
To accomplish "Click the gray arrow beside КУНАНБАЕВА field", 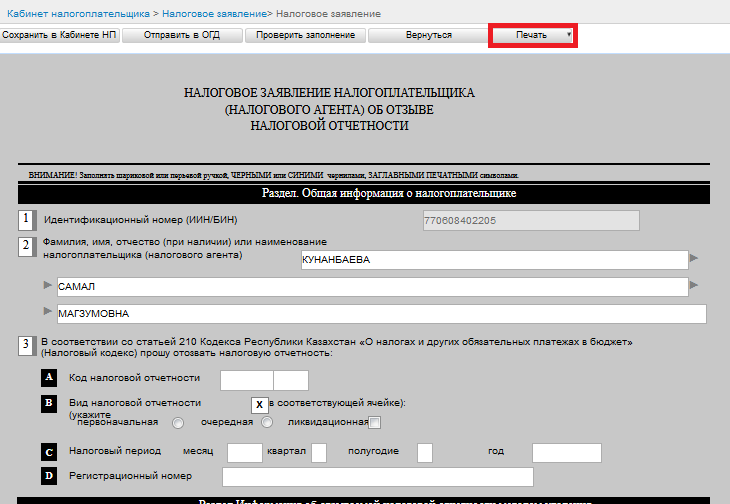I will pyautogui.click(x=694, y=259).
